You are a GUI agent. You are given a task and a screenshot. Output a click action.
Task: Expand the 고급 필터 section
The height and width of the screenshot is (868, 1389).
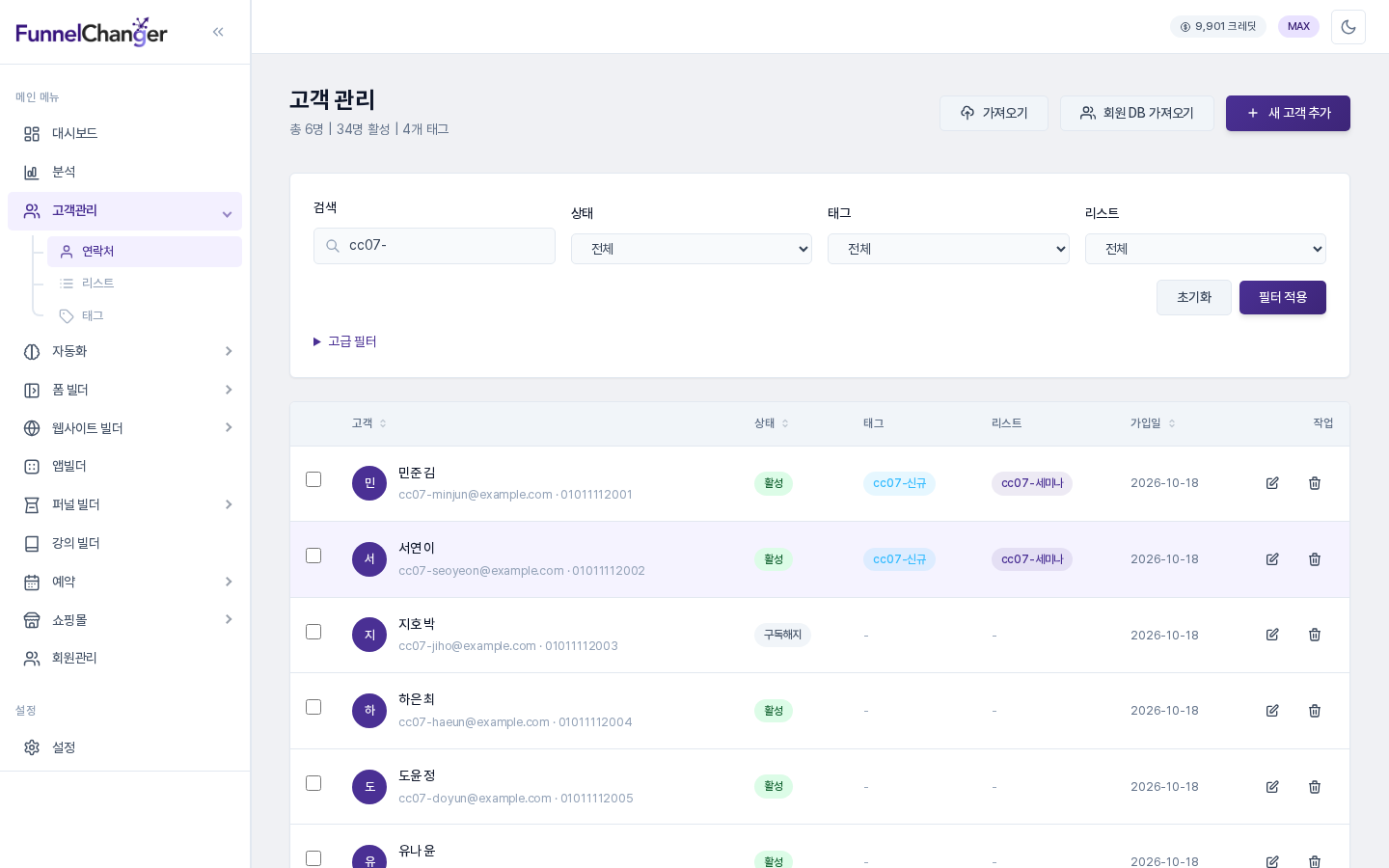[345, 341]
